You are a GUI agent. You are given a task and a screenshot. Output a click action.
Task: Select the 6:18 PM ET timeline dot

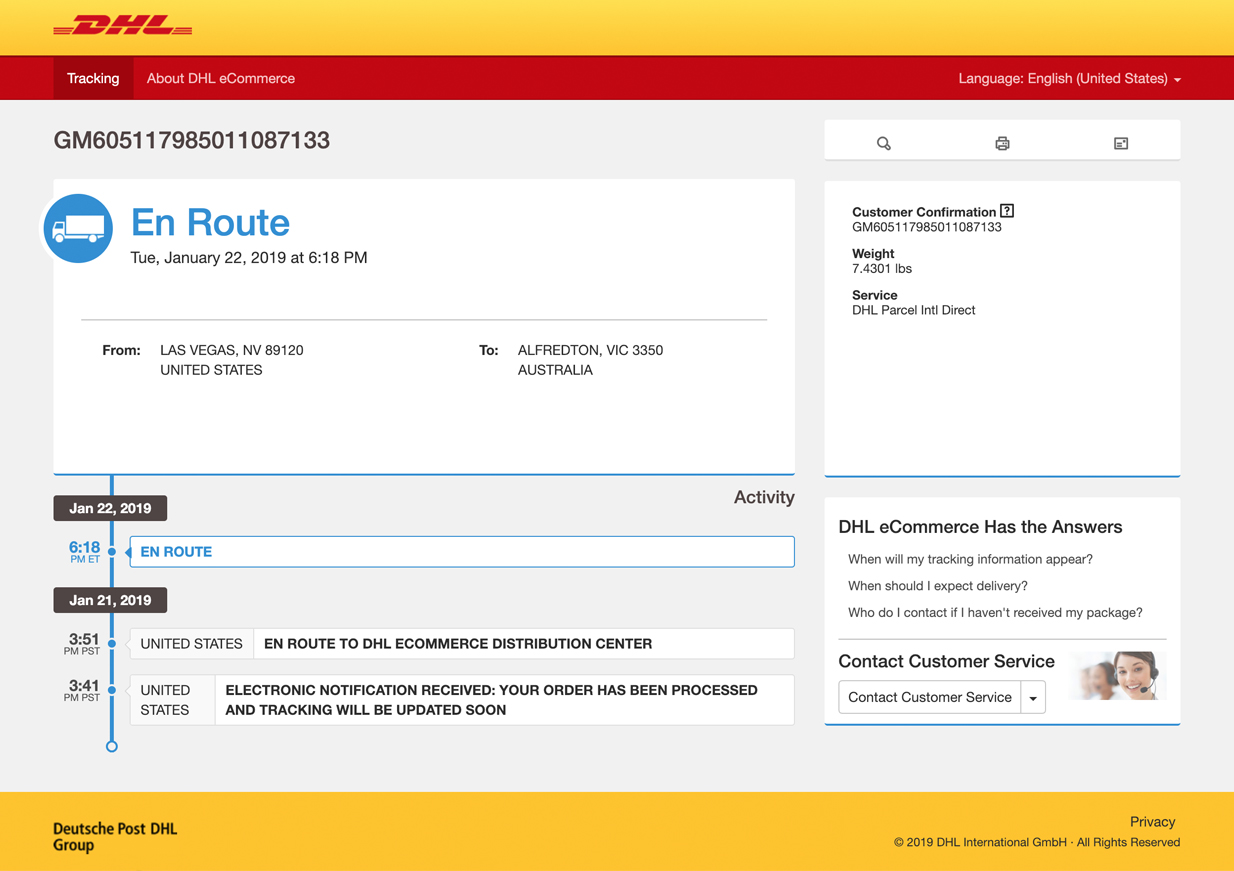click(x=111, y=551)
